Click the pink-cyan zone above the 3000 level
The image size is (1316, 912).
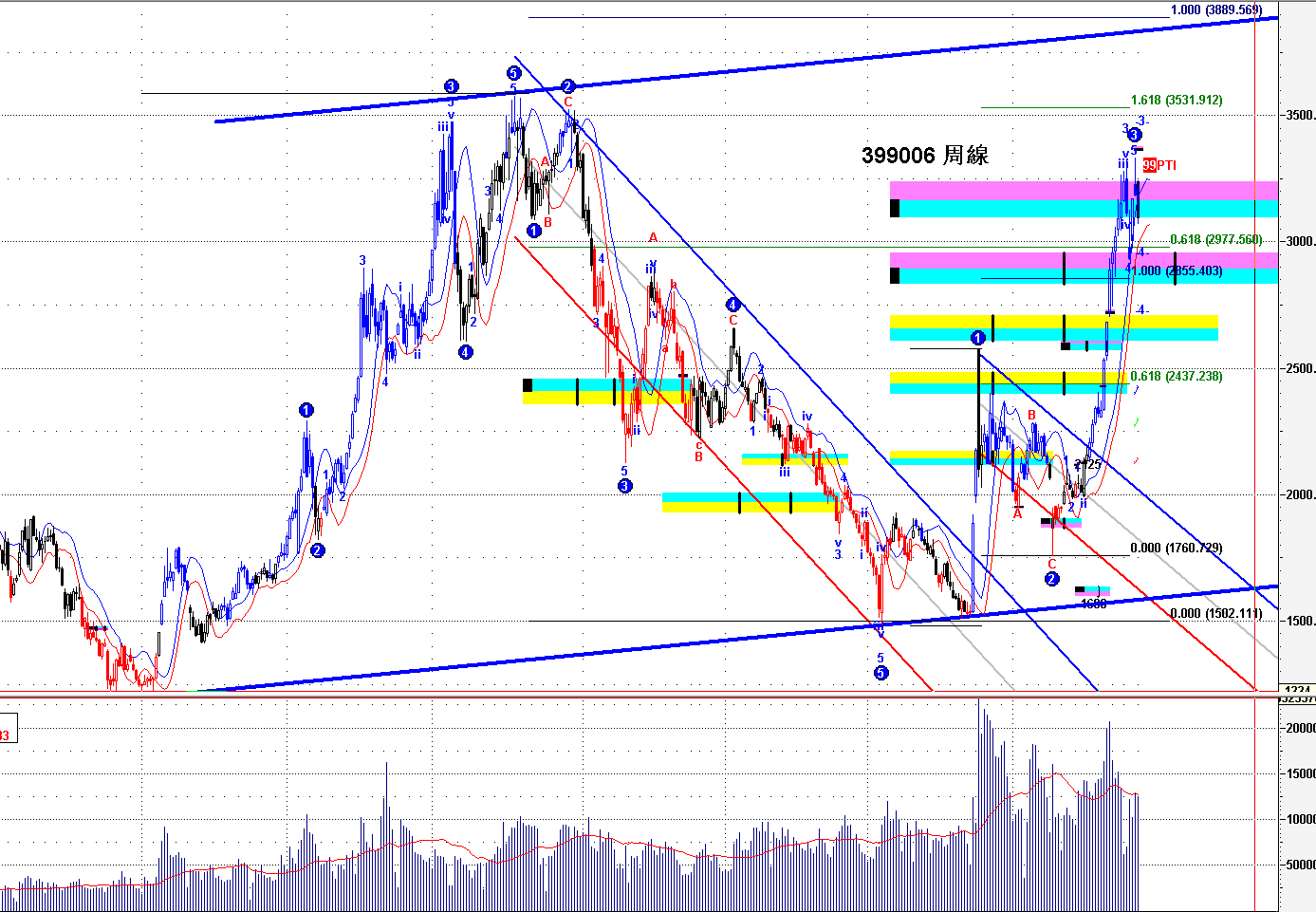(1084, 199)
